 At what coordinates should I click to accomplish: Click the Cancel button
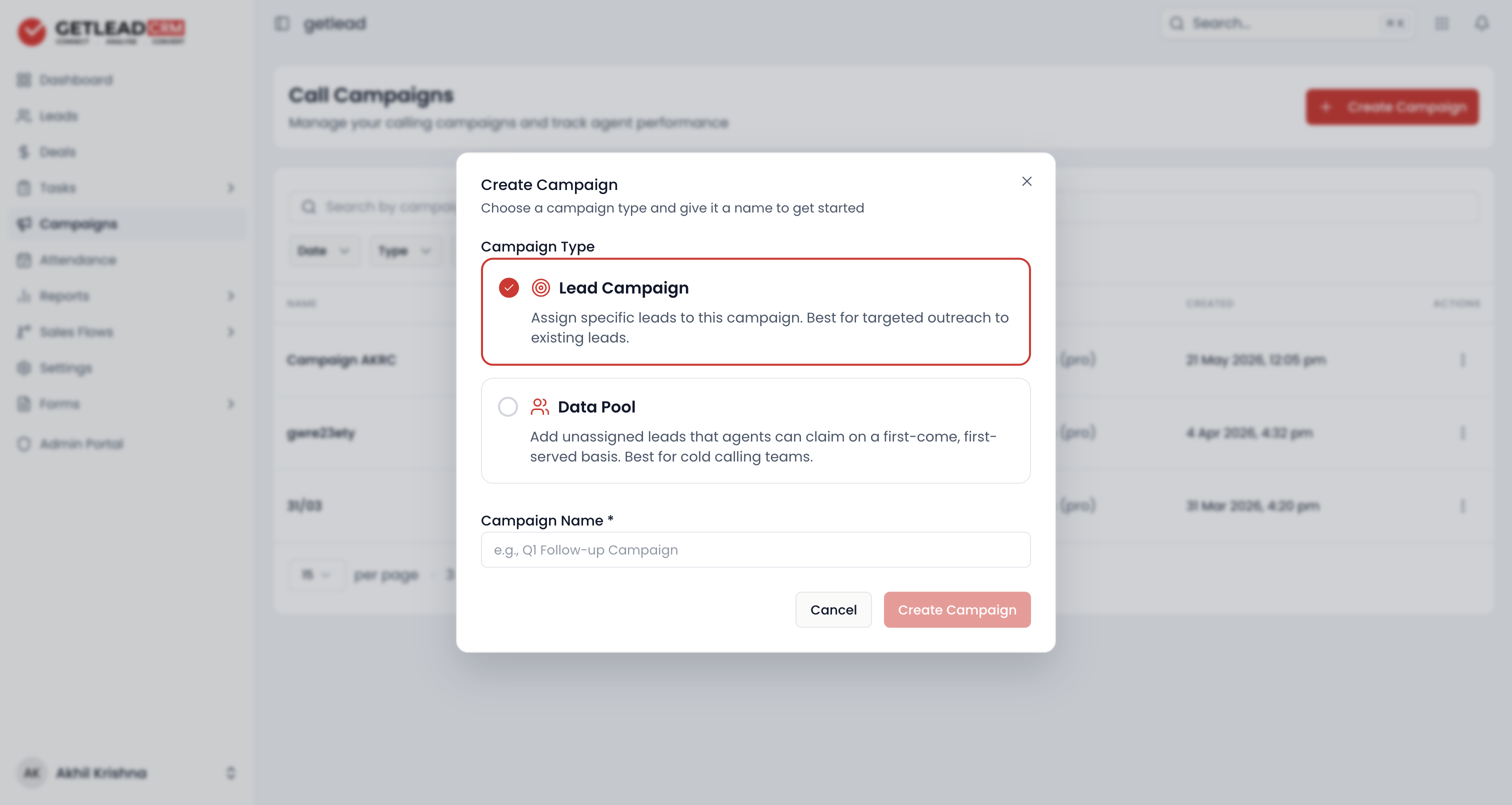pos(833,609)
